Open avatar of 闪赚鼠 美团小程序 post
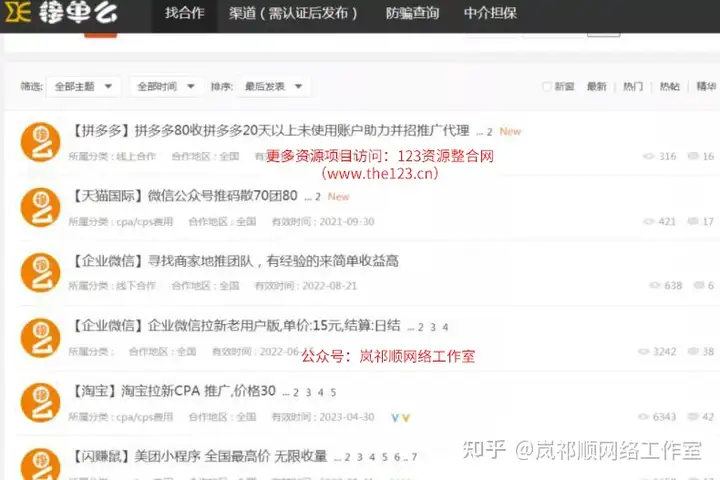This screenshot has width=720, height=480. pyautogui.click(x=40, y=464)
